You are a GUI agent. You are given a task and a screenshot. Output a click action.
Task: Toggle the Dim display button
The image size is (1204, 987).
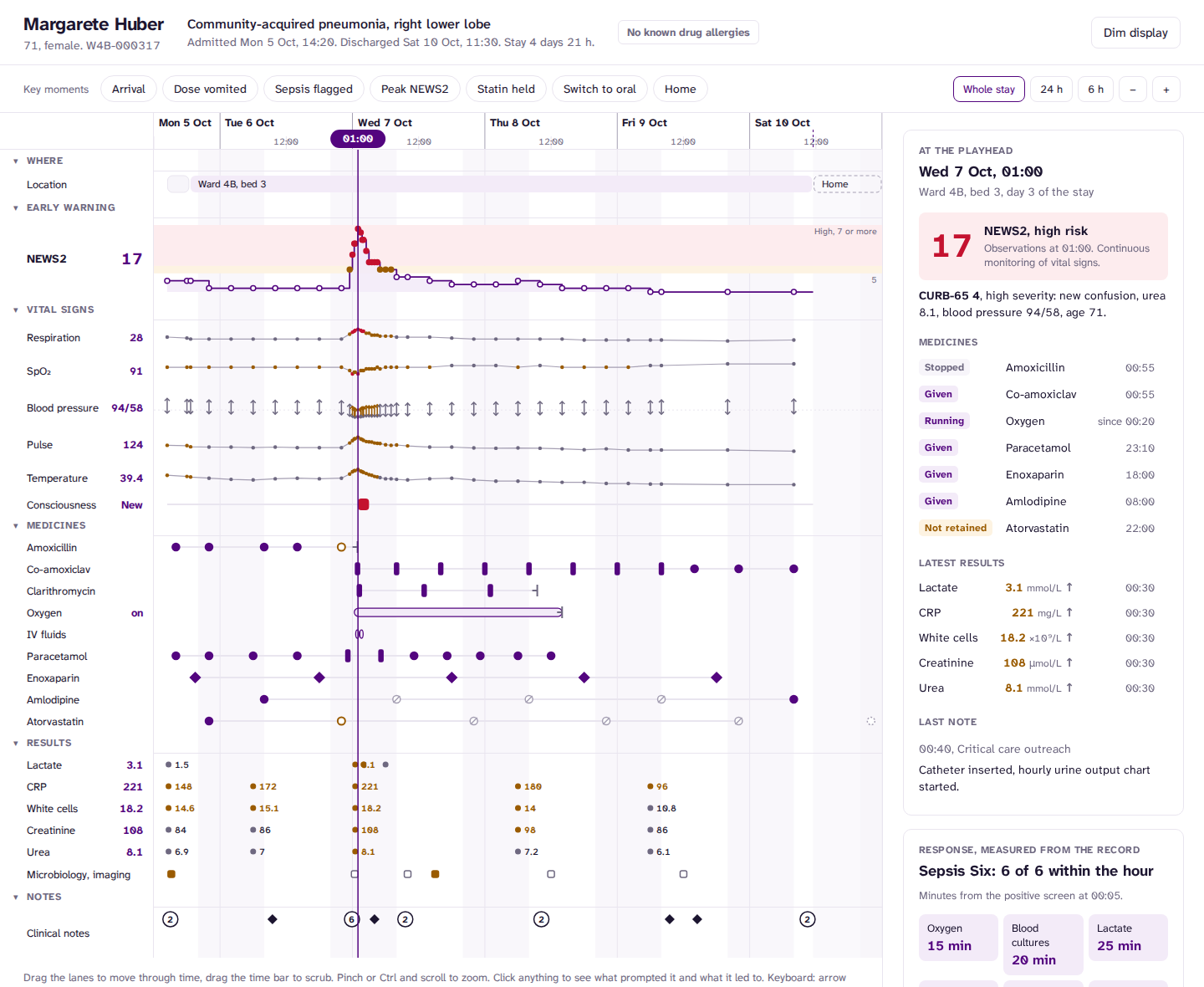point(1135,33)
